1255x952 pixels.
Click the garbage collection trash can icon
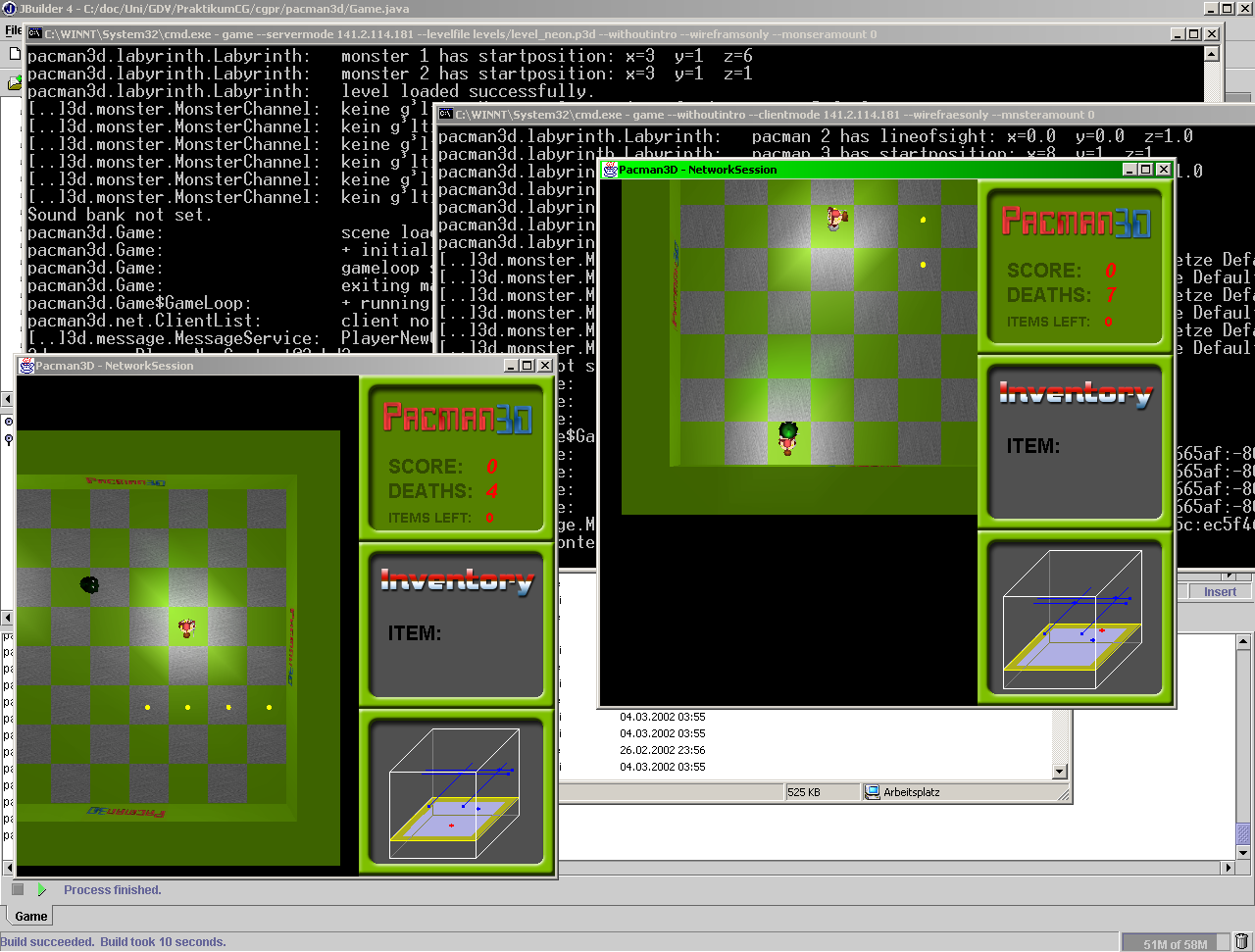tap(1241, 942)
